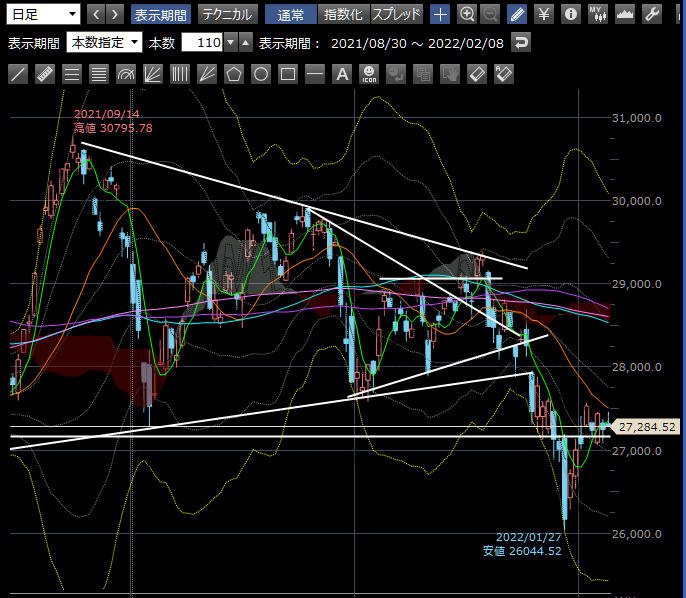Select the ellipse drawing tool
Screen dimensions: 686x598
(x=260, y=74)
